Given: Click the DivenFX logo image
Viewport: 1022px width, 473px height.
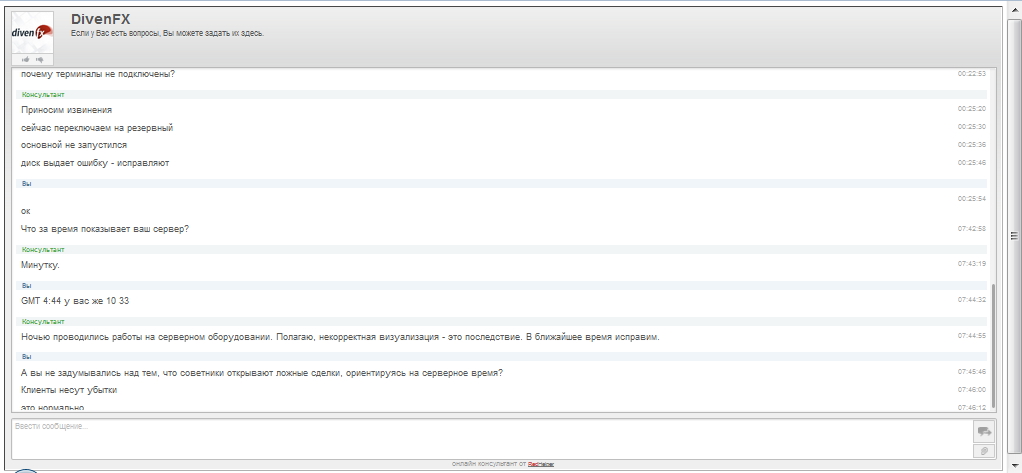Looking at the screenshot, I should point(33,33).
